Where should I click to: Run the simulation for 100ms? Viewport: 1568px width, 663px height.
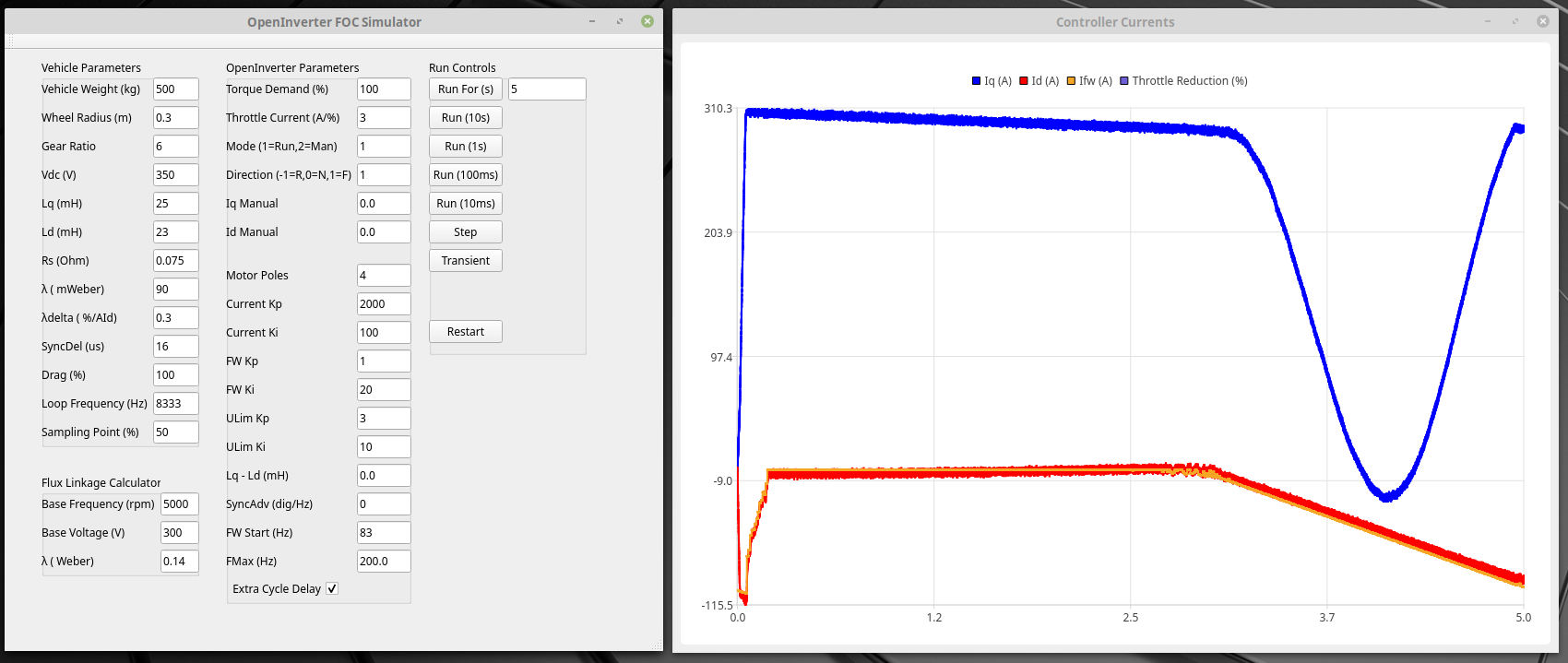tap(465, 175)
